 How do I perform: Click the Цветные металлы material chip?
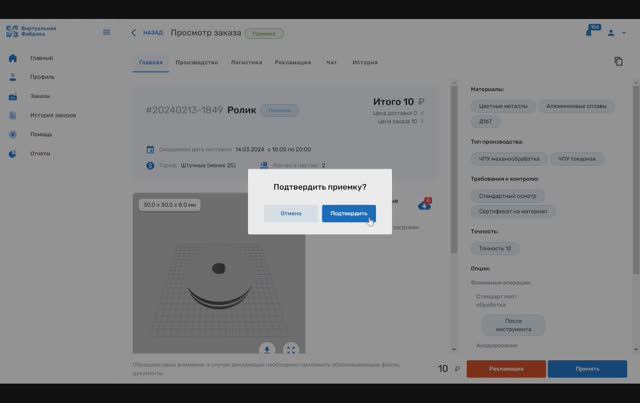point(503,106)
